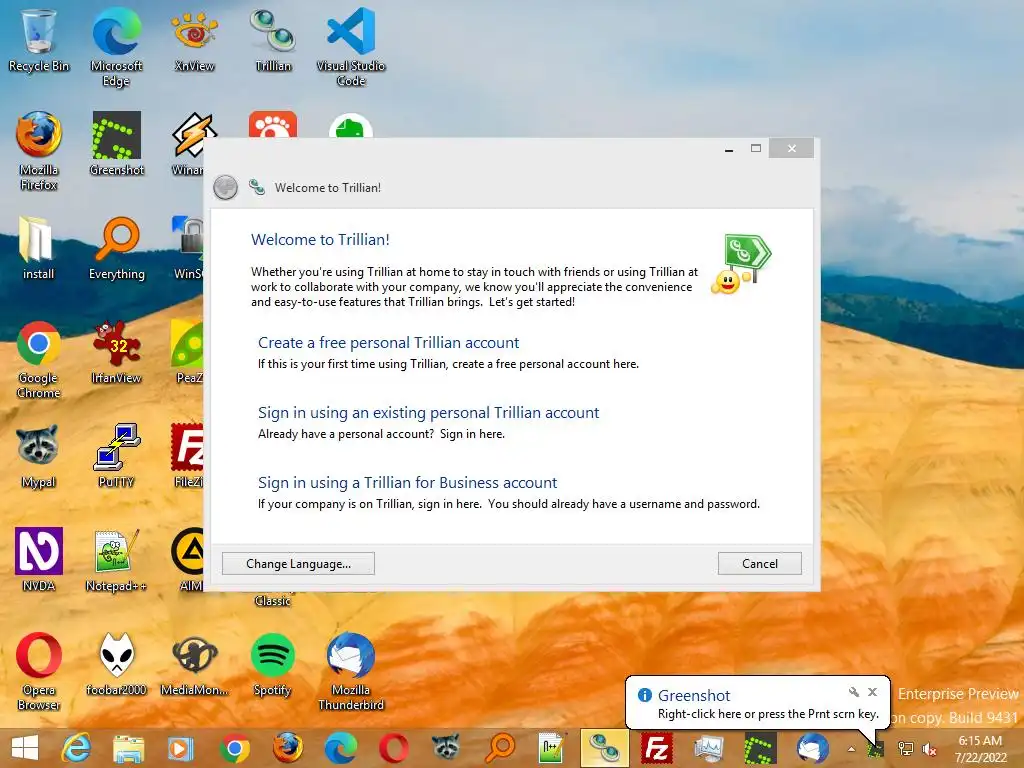The image size is (1024, 768).
Task: Maximize the Welcome to Trillian window
Action: (756, 149)
